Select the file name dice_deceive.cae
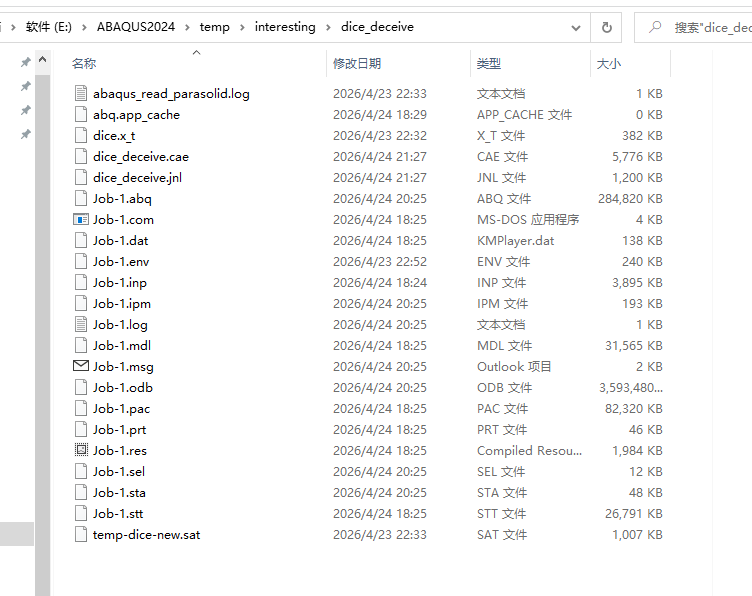Image resolution: width=752 pixels, height=596 pixels. pyautogui.click(x=141, y=156)
